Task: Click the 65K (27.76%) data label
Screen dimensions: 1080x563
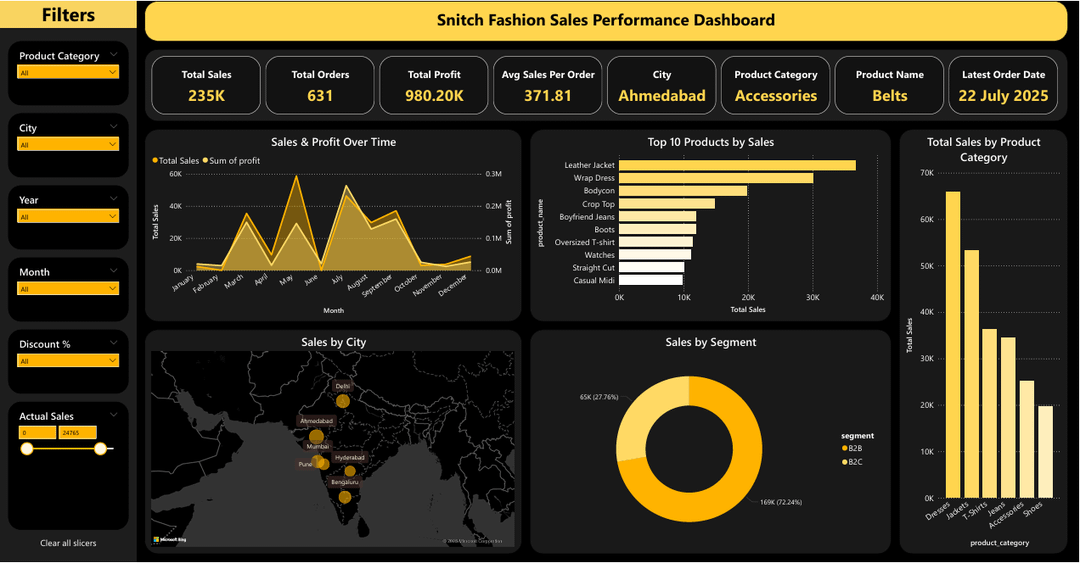Action: [x=599, y=397]
